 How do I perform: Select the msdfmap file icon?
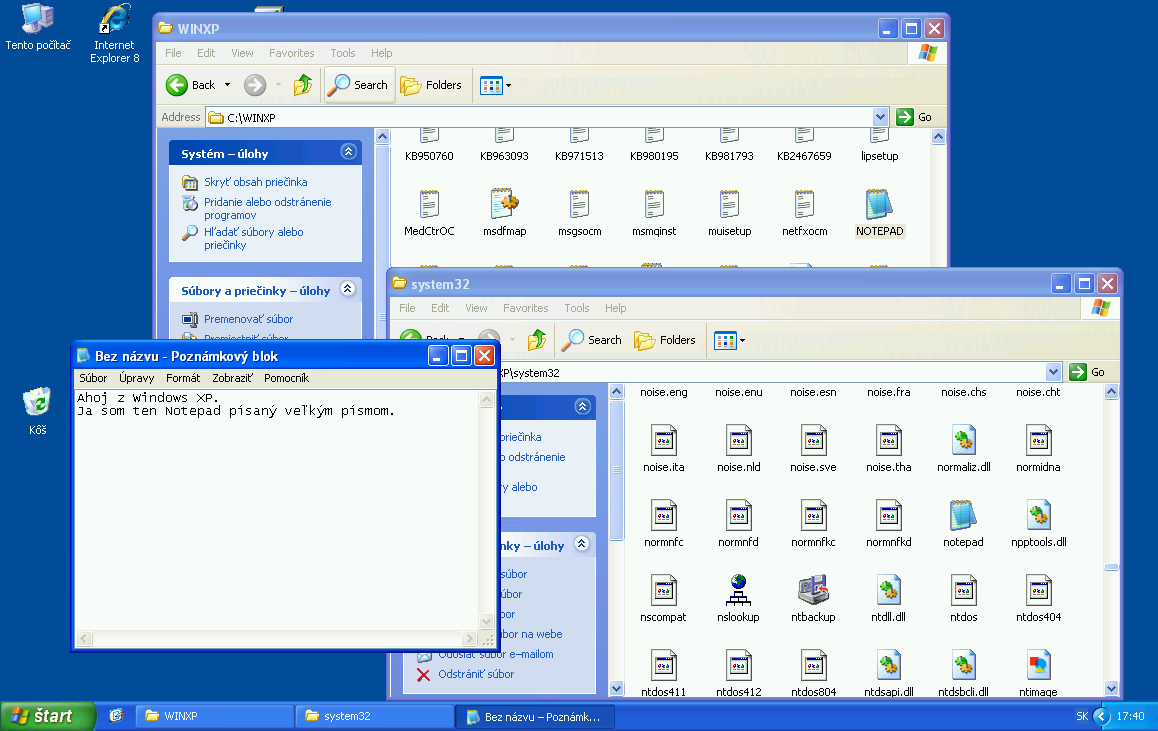504,205
